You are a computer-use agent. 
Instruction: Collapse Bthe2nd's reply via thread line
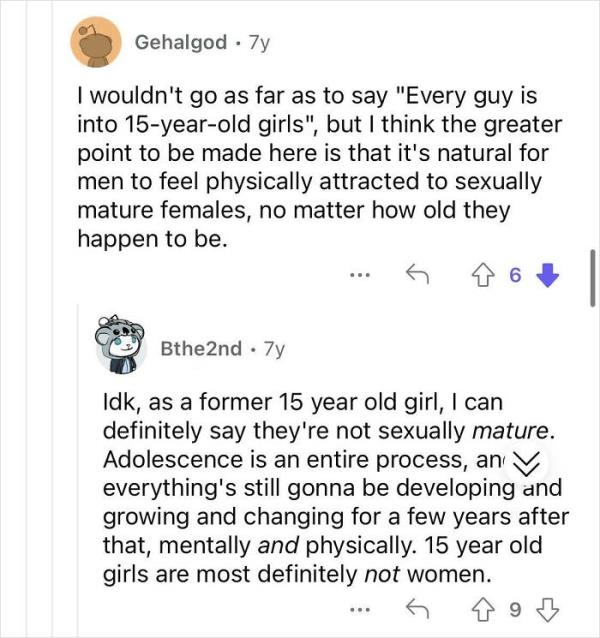(x=78, y=470)
